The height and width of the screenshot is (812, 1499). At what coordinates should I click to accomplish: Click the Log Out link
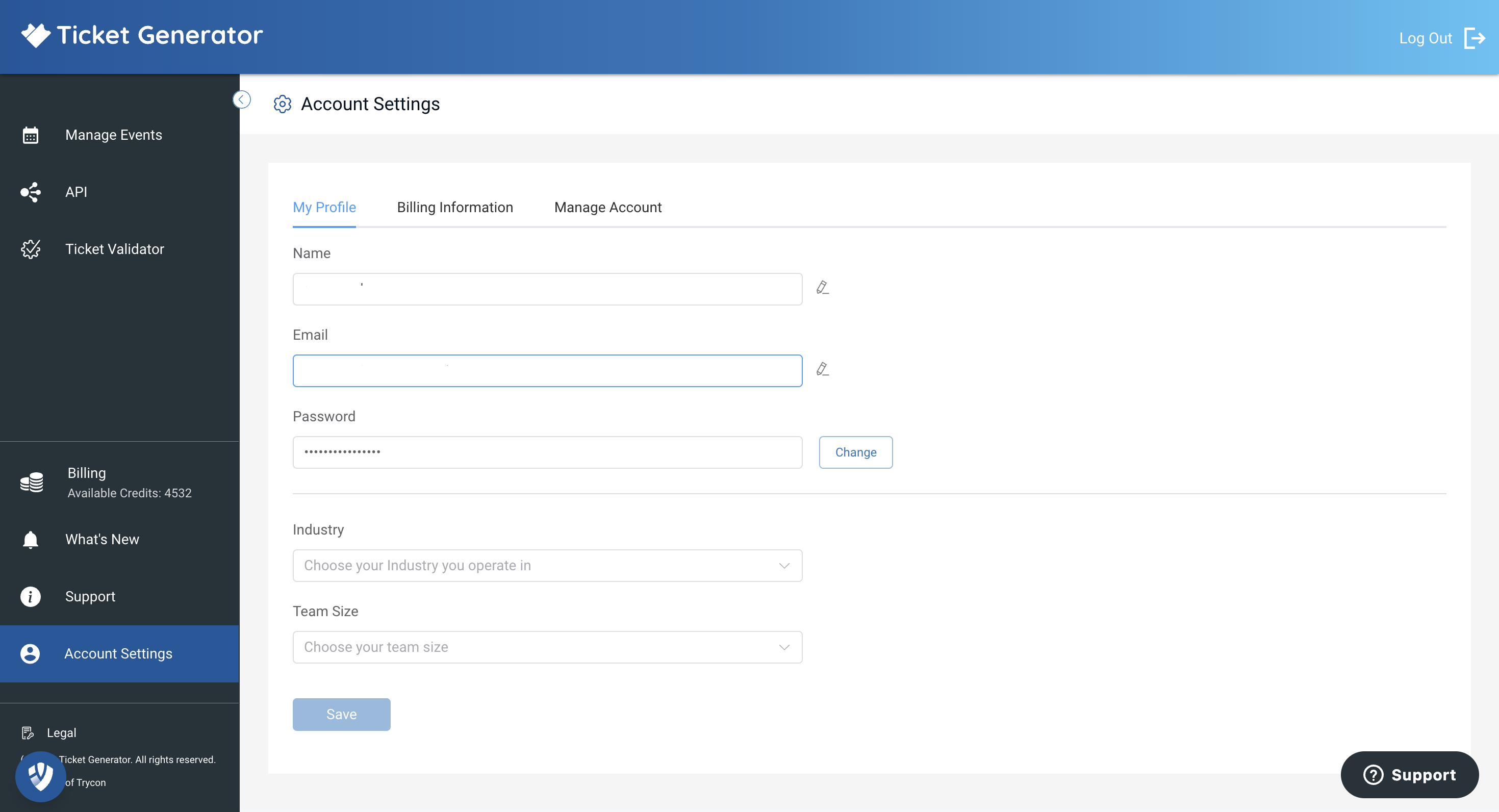1425,38
